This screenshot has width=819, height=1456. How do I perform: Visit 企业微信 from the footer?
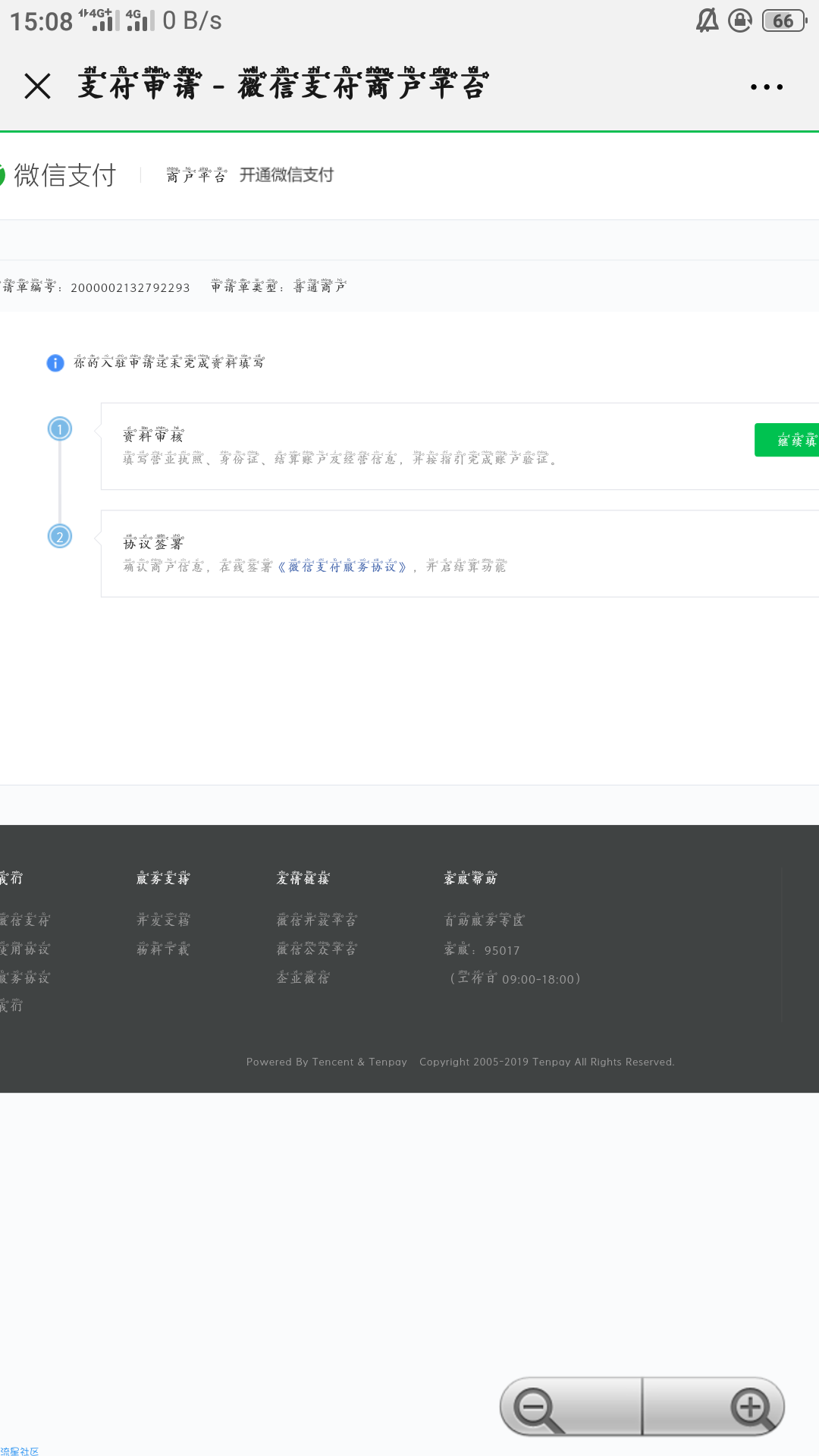303,977
